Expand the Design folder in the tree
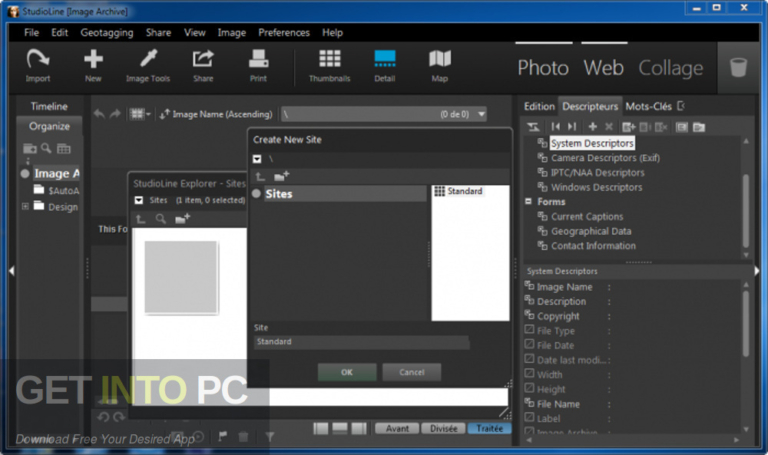 pos(25,207)
